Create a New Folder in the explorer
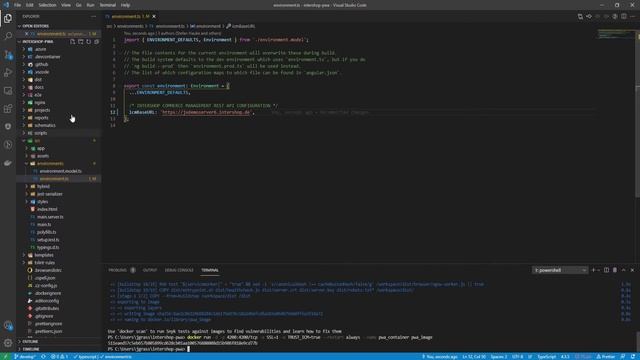Viewport: 640px width, 360px height. 81,42
